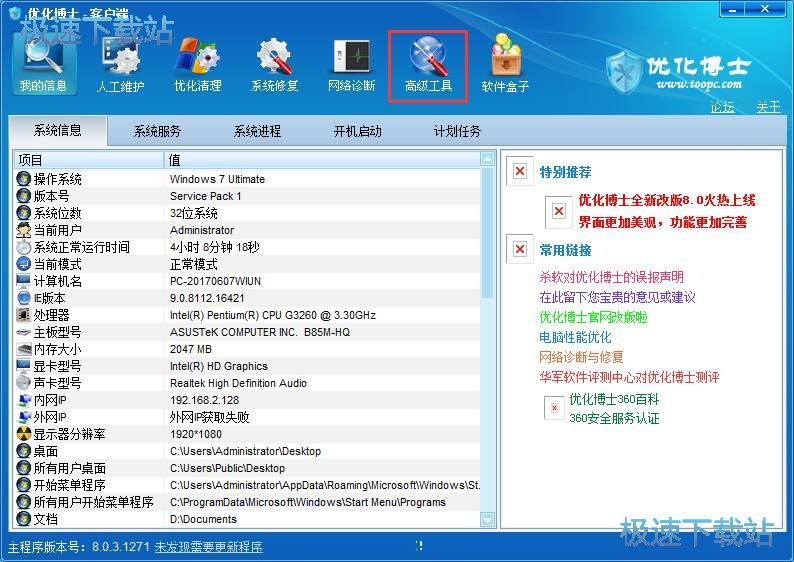Select the 192.168.2.128 IP value
This screenshot has width=794, height=562.
(205, 400)
